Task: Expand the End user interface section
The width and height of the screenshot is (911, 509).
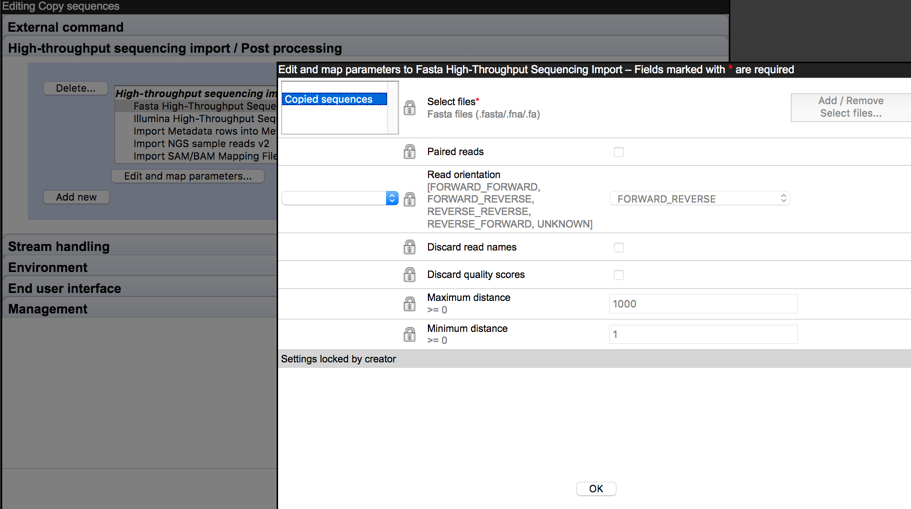Action: point(139,288)
